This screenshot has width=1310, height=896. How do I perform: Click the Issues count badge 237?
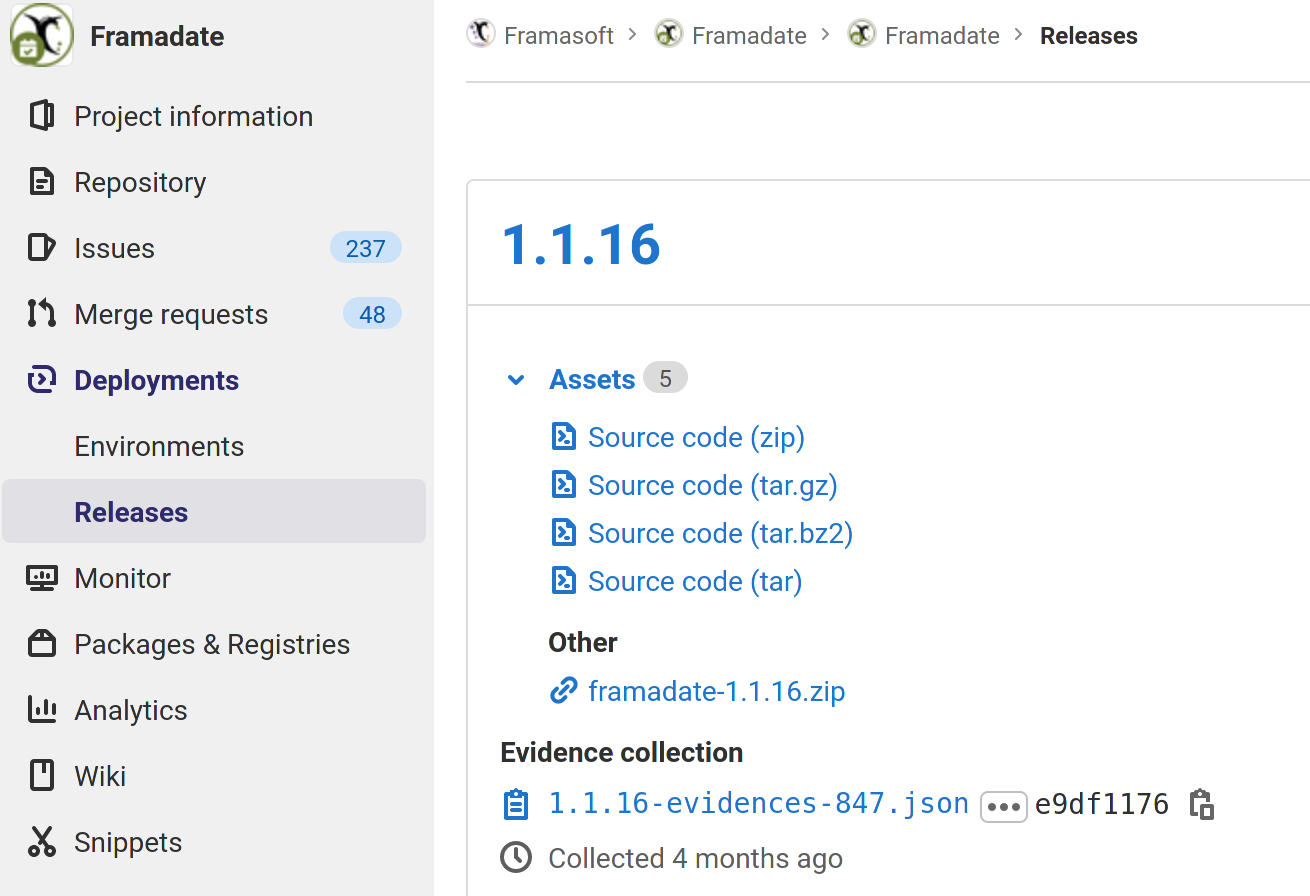coord(365,248)
